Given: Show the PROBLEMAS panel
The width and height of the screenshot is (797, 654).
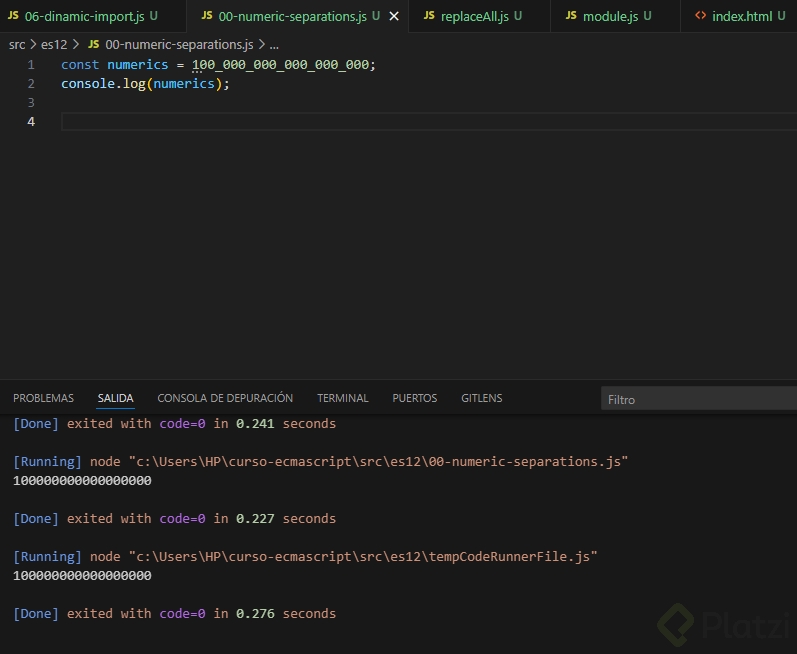Looking at the screenshot, I should tap(43, 398).
